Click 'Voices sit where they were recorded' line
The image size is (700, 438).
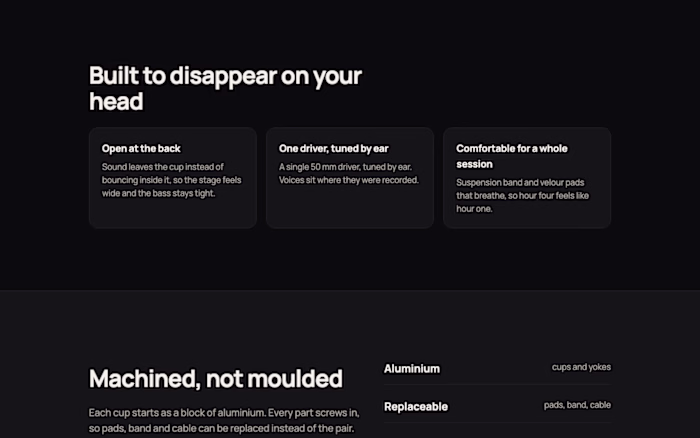click(349, 180)
